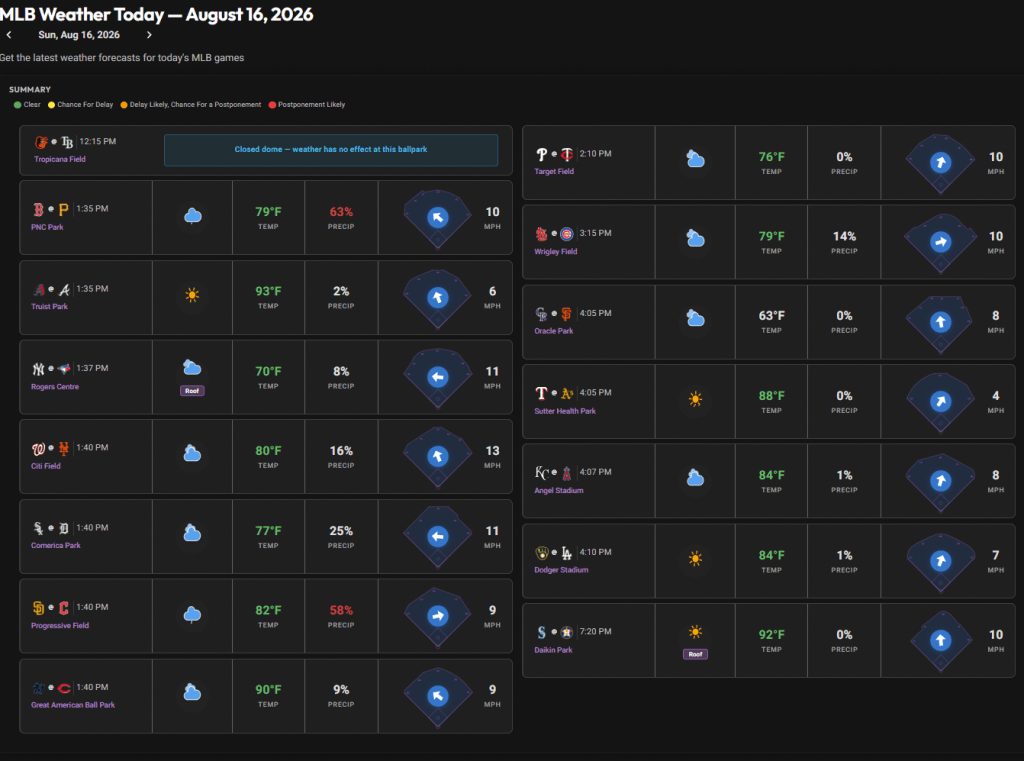Viewport: 1024px width, 761px height.
Task: Click the sun icon for Sutter Health Park
Action: tap(696, 398)
